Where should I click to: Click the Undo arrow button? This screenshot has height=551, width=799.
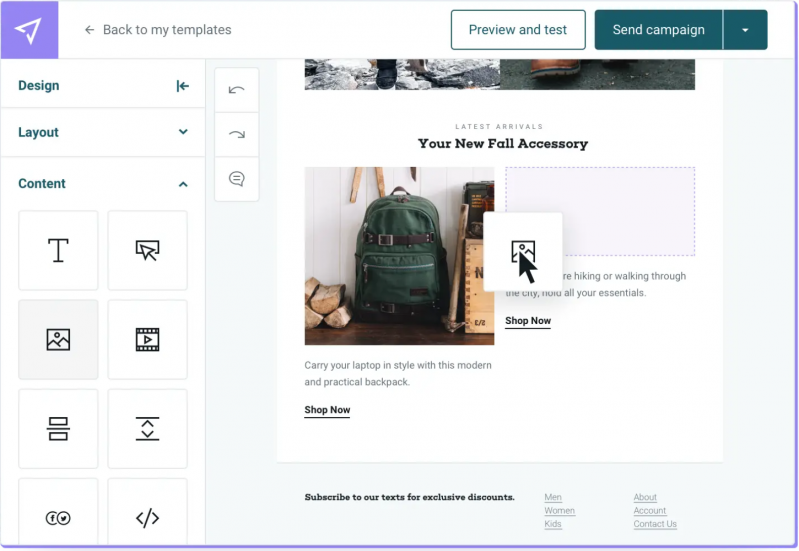(x=237, y=90)
